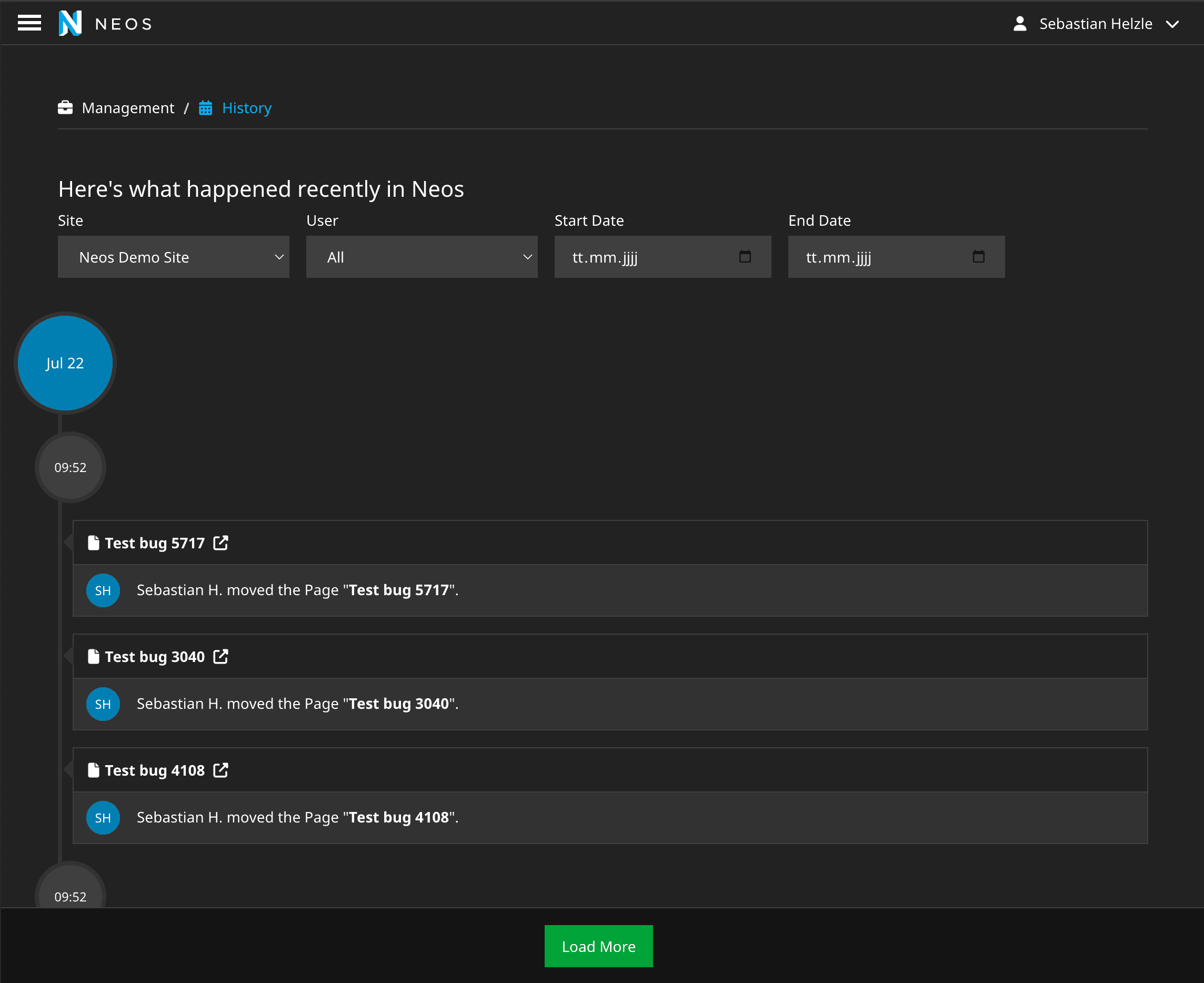Click heading "Here's what happened recently in Neos"
The height and width of the screenshot is (983, 1204).
pos(261,189)
